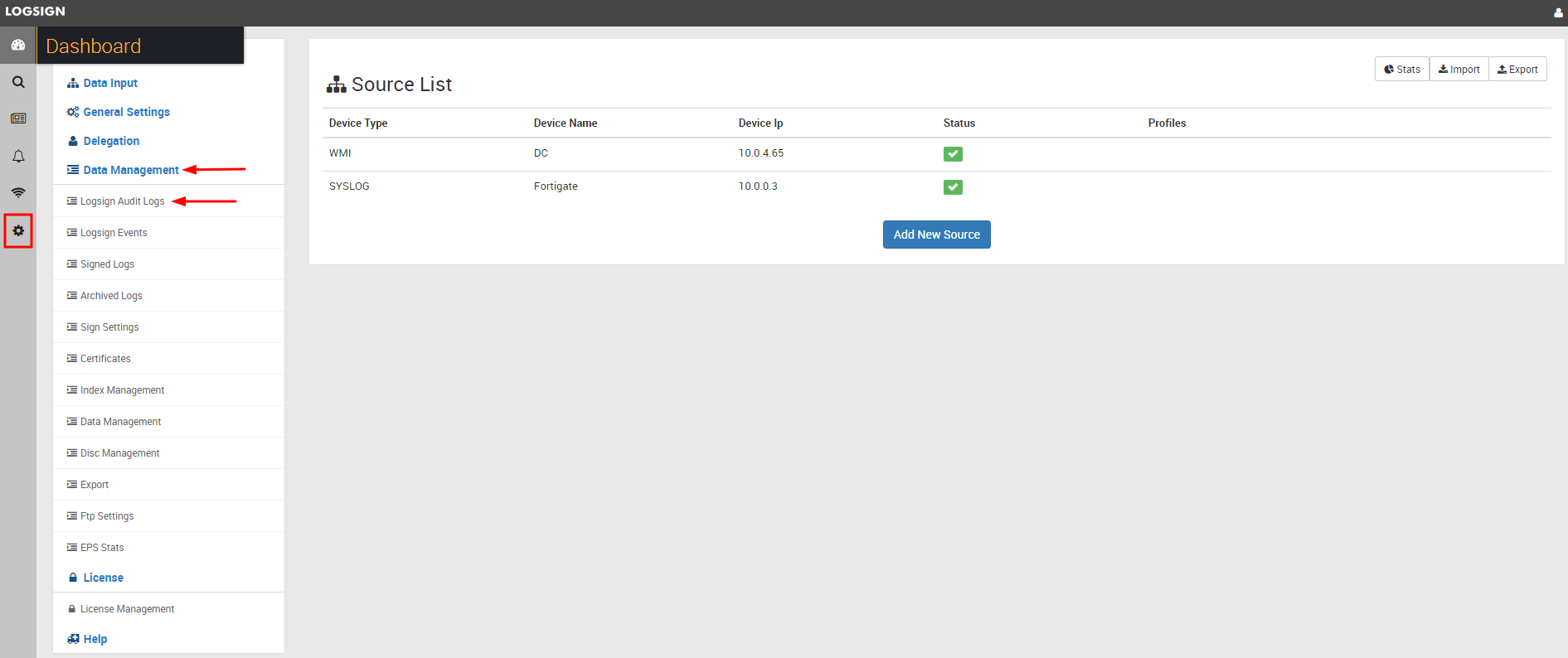The height and width of the screenshot is (658, 1568).
Task: Click IP address 10.0.4.65
Action: 761,153
